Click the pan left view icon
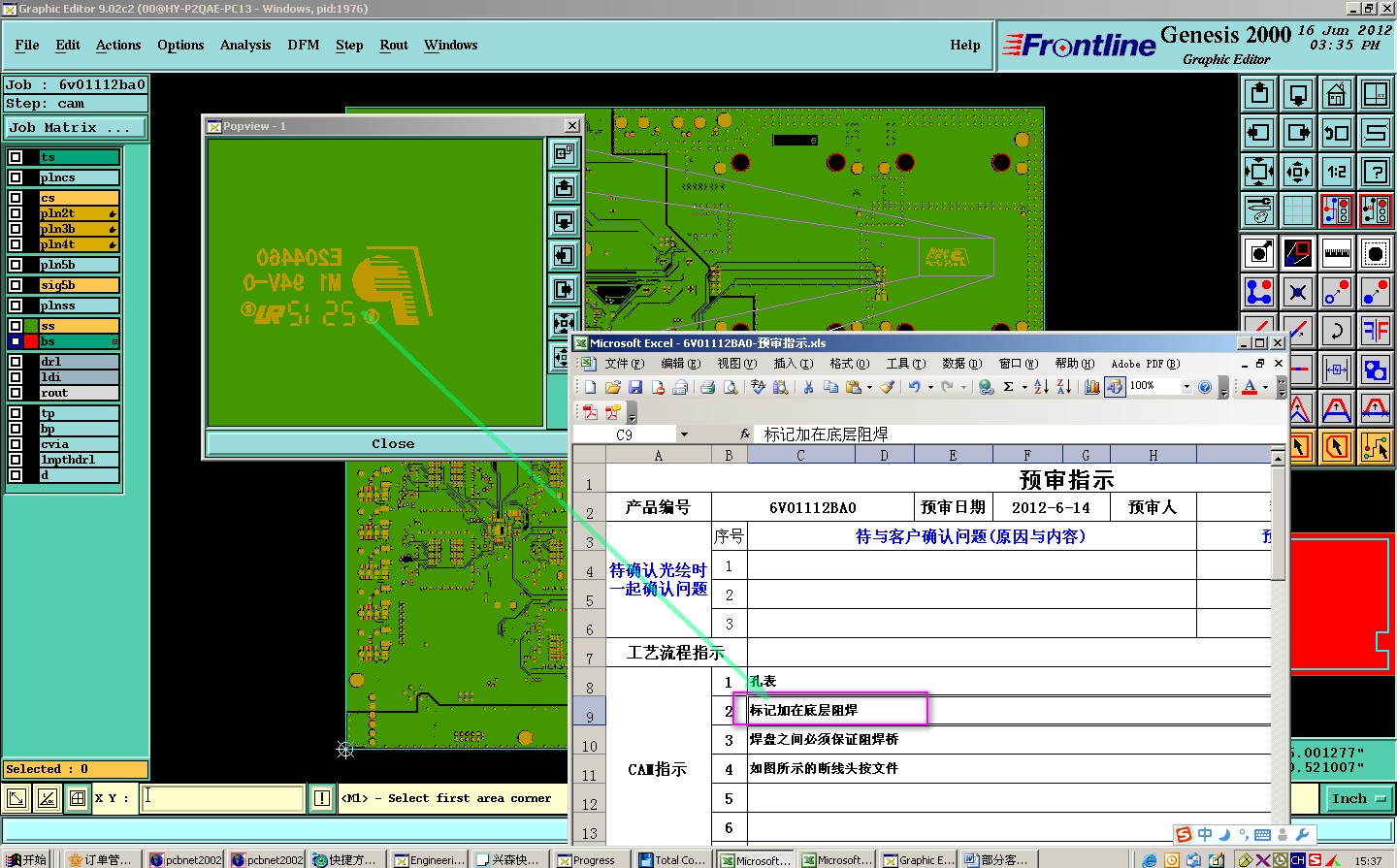Image resolution: width=1397 pixels, height=868 pixels. 1259,133
